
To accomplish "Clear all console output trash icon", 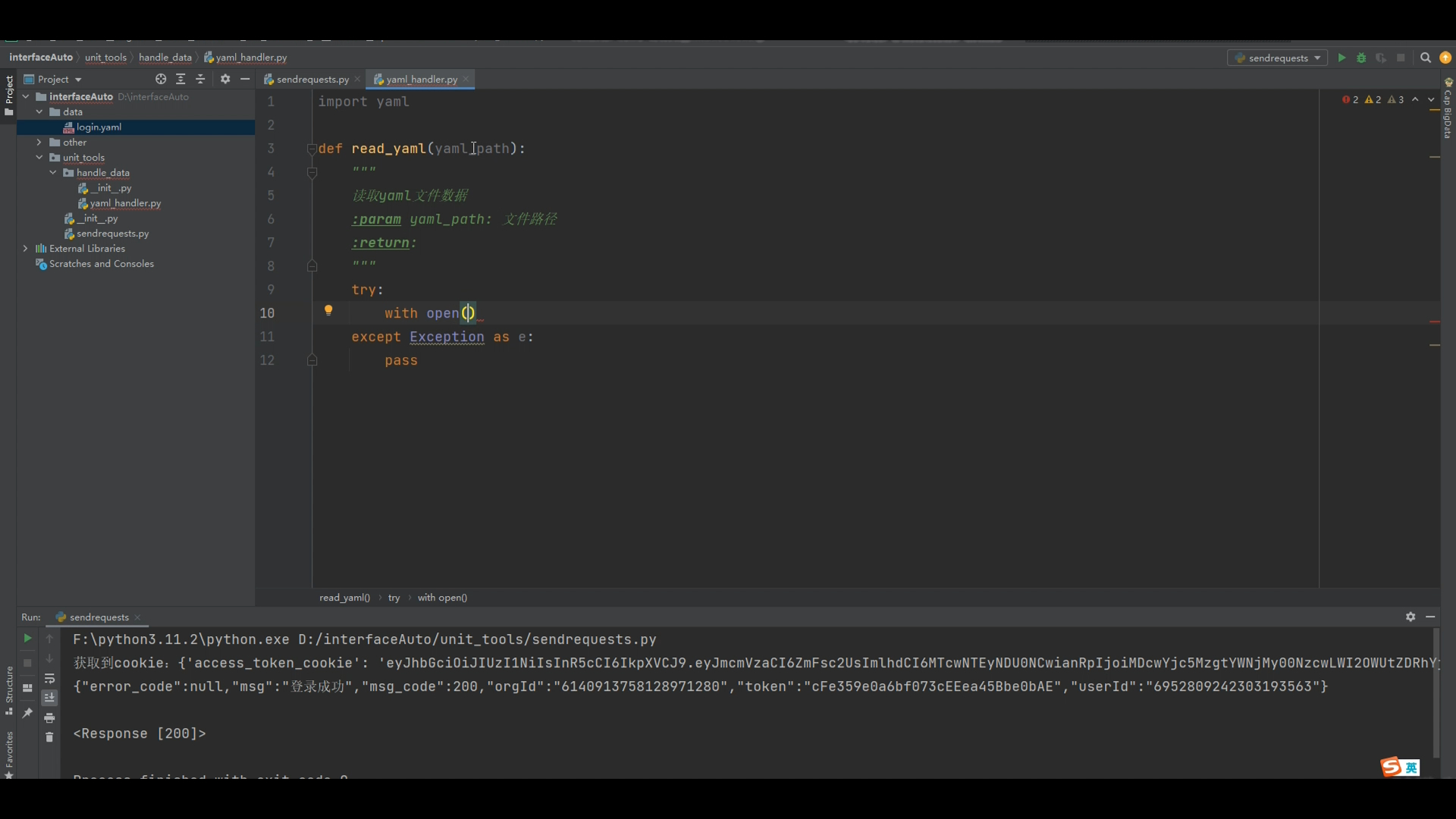I will (x=49, y=737).
